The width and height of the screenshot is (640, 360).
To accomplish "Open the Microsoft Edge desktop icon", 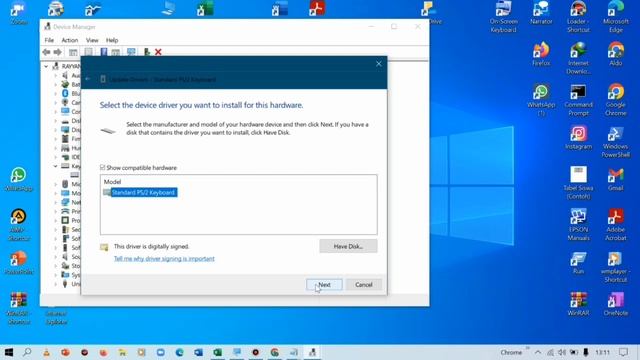I will coord(616,17).
